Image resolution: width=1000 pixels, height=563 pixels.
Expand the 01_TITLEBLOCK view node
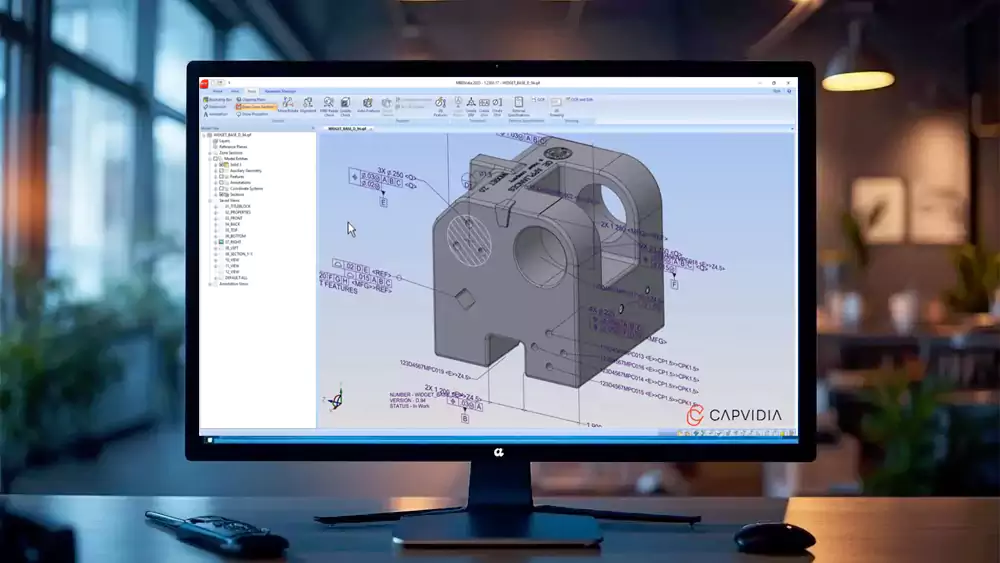(x=216, y=207)
